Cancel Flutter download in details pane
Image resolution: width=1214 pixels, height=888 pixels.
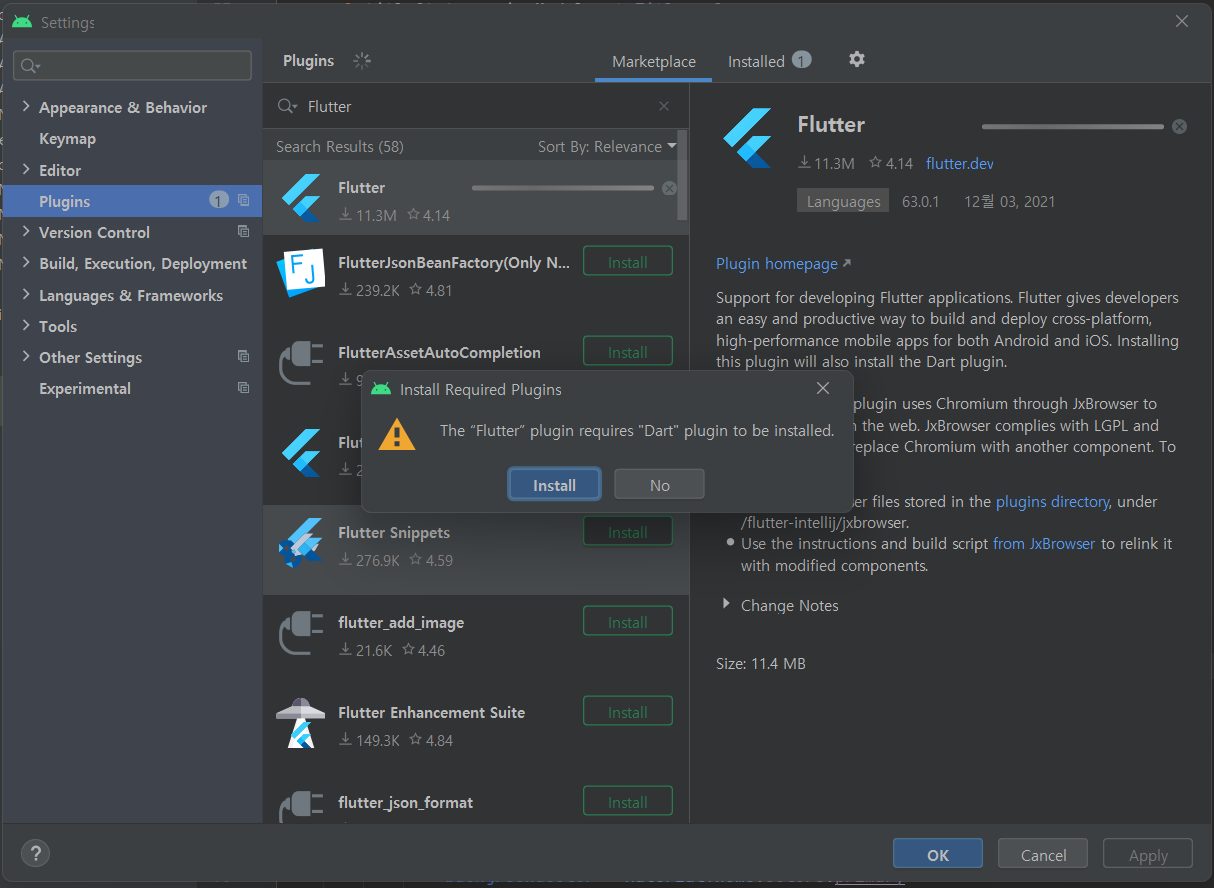[x=1179, y=126]
